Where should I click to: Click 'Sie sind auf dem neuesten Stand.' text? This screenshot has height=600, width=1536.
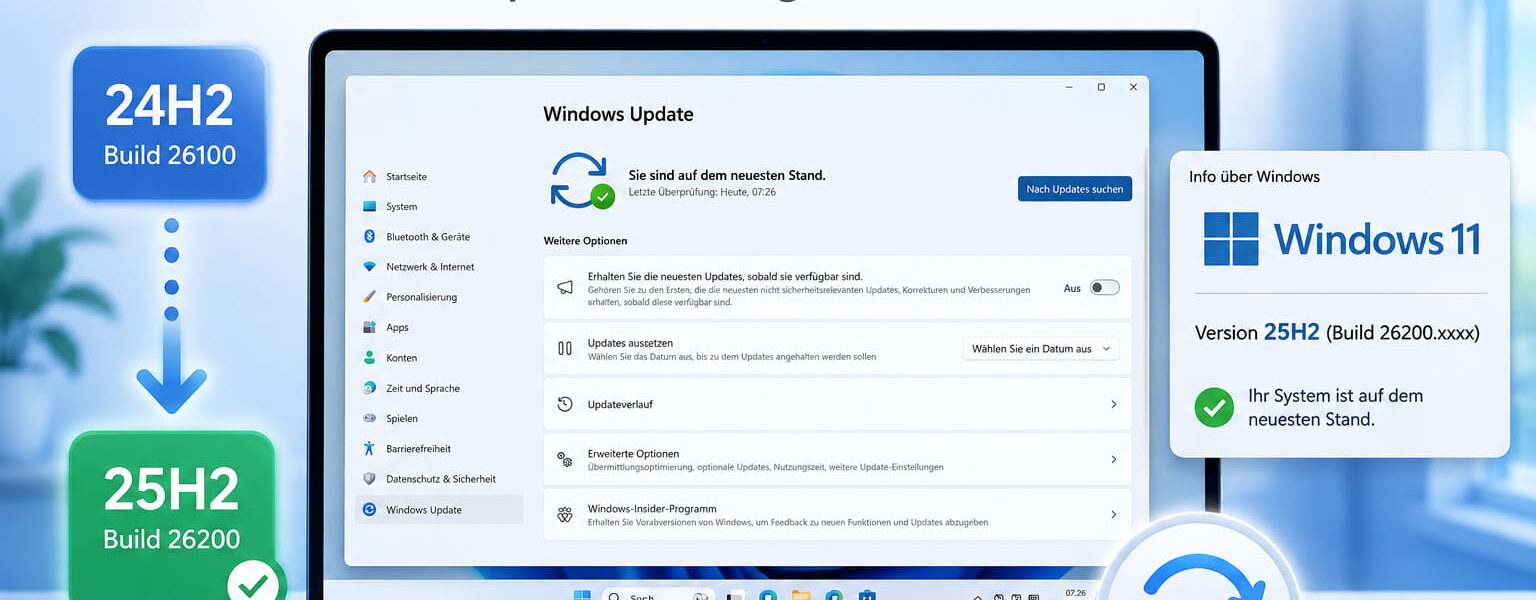pyautogui.click(x=727, y=175)
